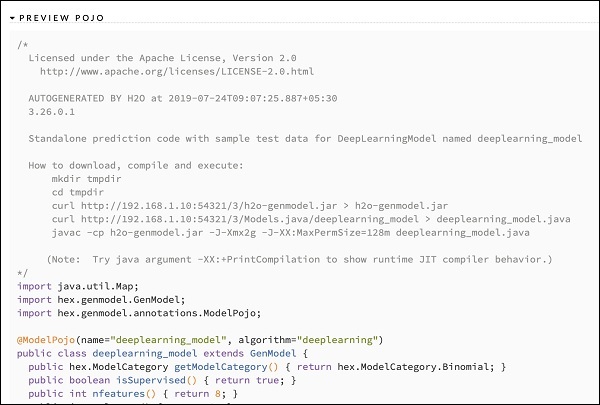Click the PREVIEW POJO heading text
This screenshot has width=600, height=405.
click(61, 19)
